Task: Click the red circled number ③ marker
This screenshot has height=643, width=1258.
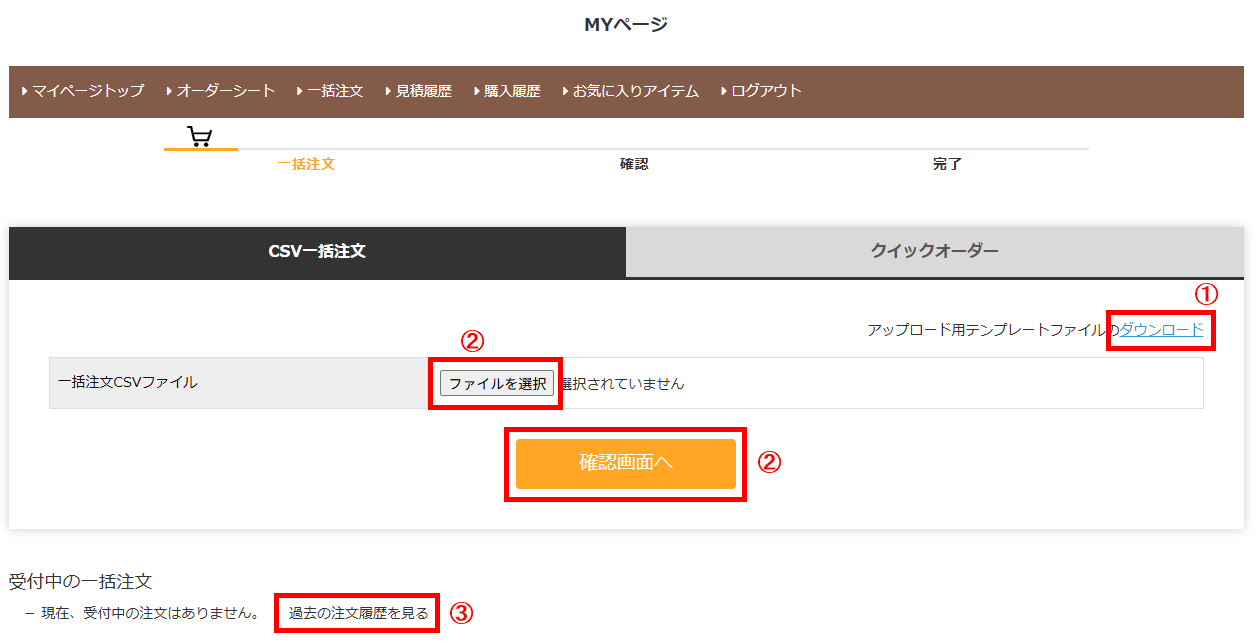Action: 461,614
